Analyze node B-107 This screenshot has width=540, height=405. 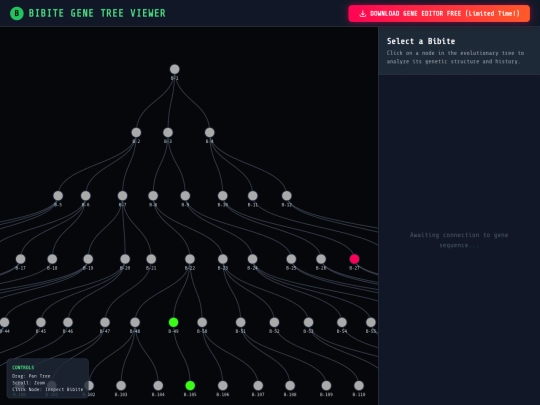[x=258, y=386]
